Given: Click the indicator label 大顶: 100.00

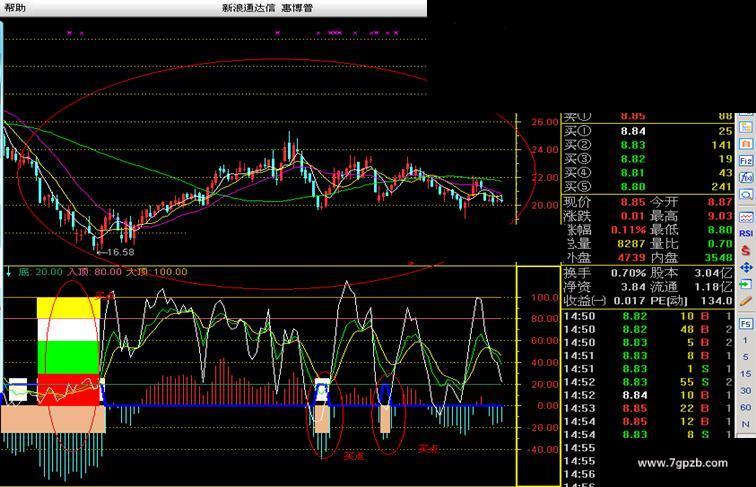Looking at the screenshot, I should click(x=157, y=272).
